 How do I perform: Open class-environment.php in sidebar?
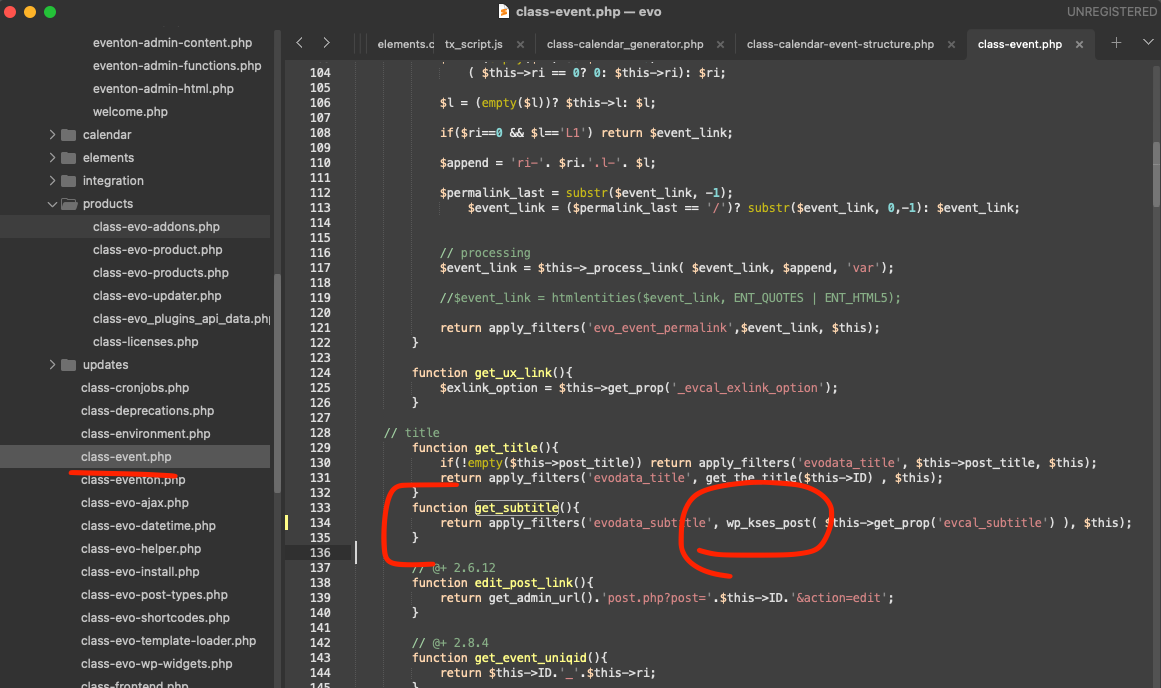[145, 433]
